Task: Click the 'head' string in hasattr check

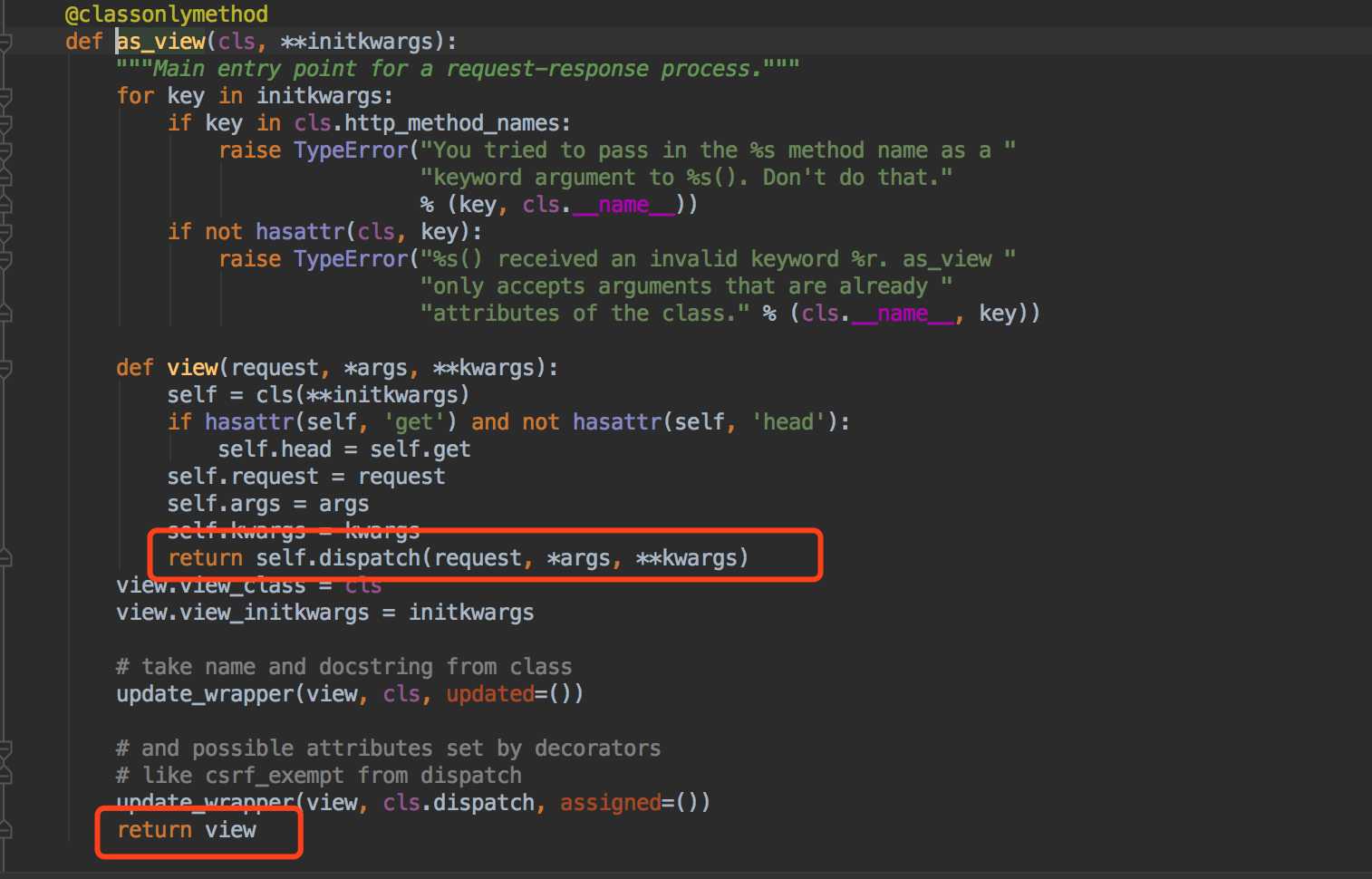Action: tap(788, 422)
